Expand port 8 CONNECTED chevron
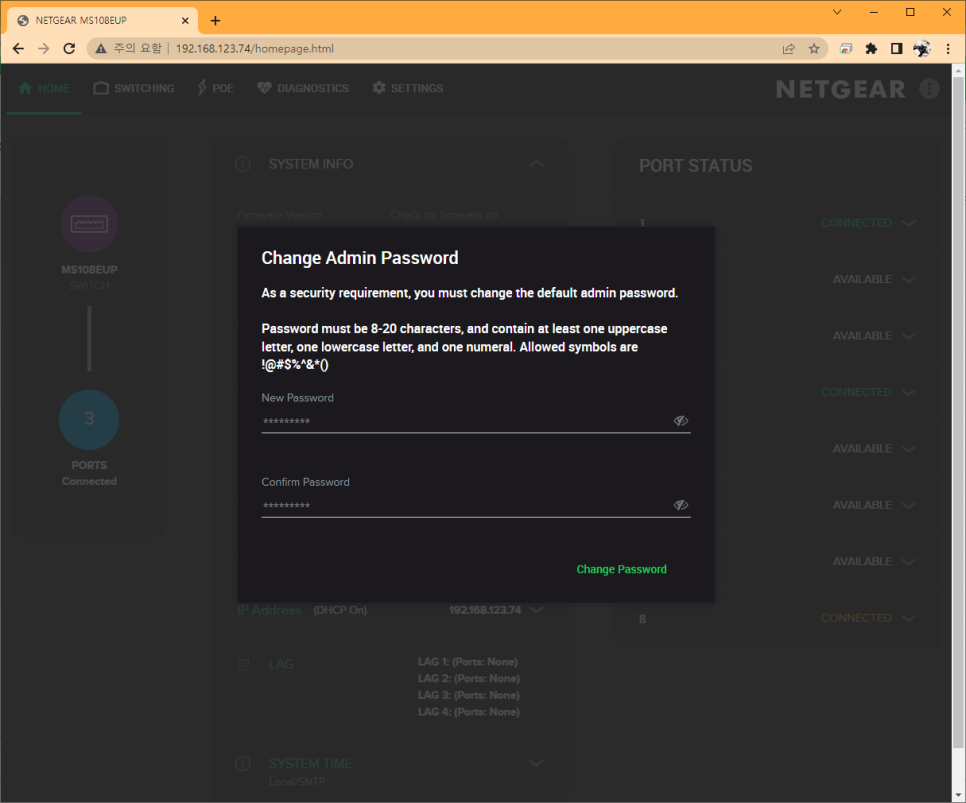Screen dimensions: 966x803 pyautogui.click(x=909, y=618)
